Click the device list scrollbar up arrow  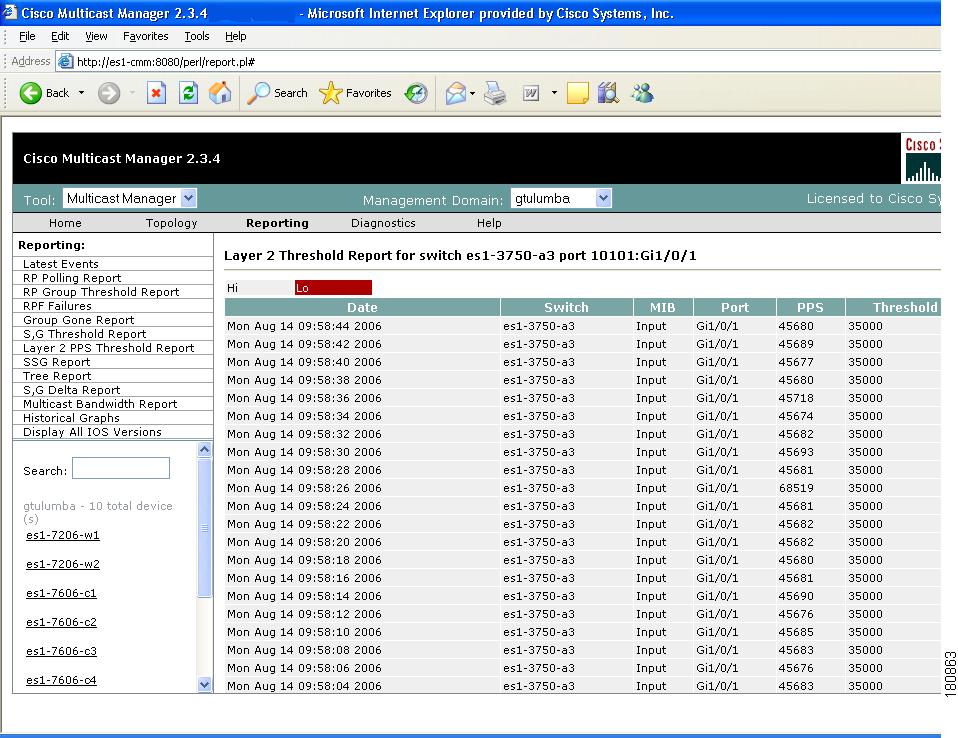coord(205,450)
